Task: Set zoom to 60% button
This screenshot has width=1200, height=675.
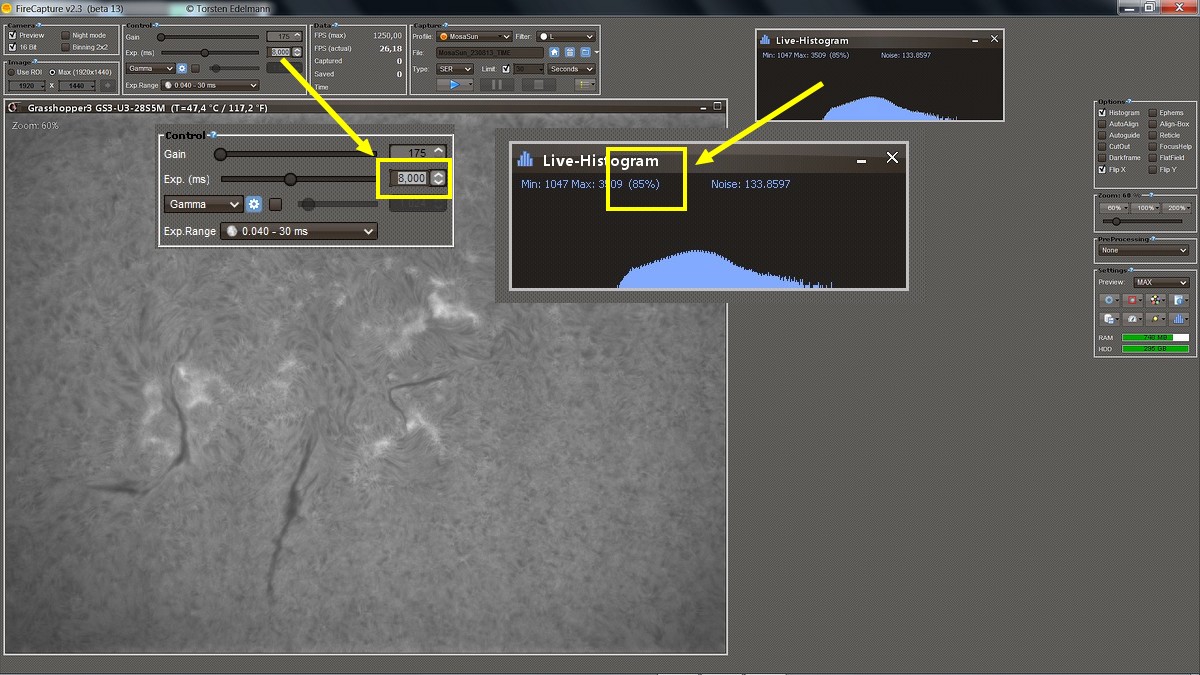Action: point(1114,207)
